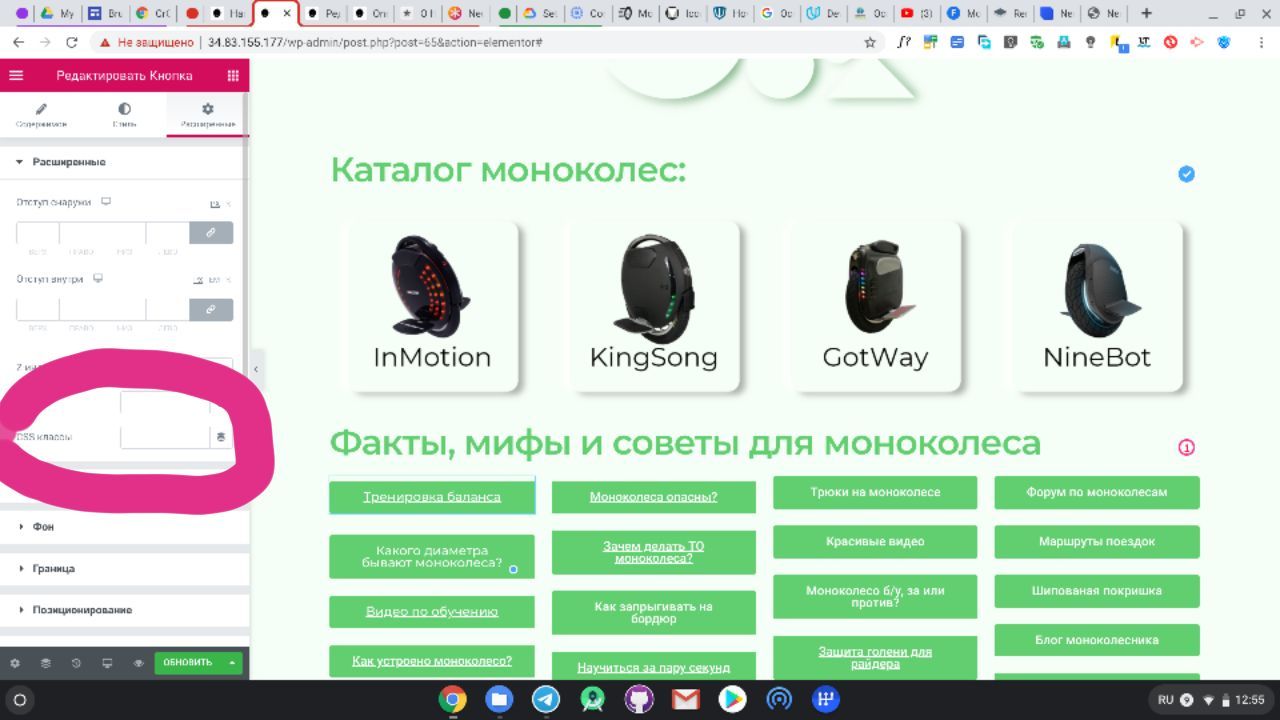The image size is (1280, 720).
Task: Open the Elementor hamburger menu
Action: click(x=16, y=76)
